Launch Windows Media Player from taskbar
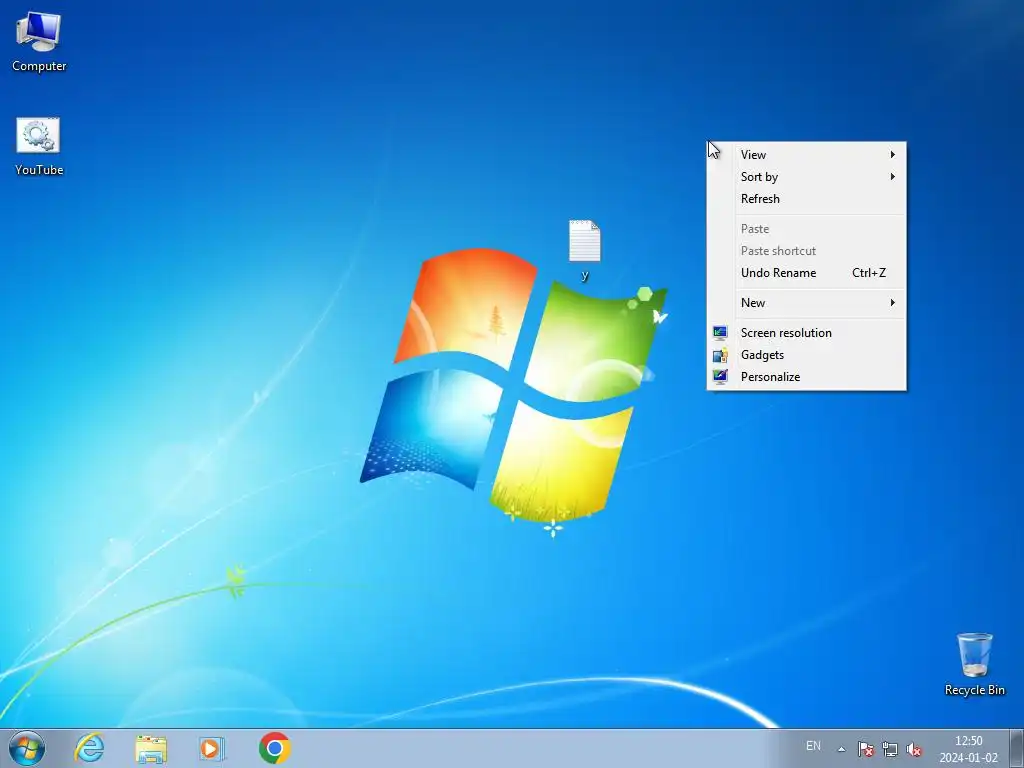Screen dimensions: 1024x768 click(x=212, y=748)
